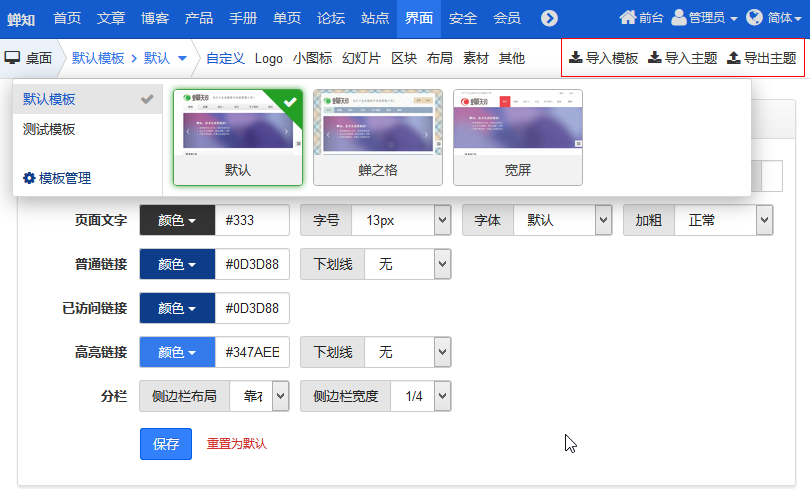Open the 简体 language dropdown
The image size is (810, 495).
pyautogui.click(x=784, y=18)
